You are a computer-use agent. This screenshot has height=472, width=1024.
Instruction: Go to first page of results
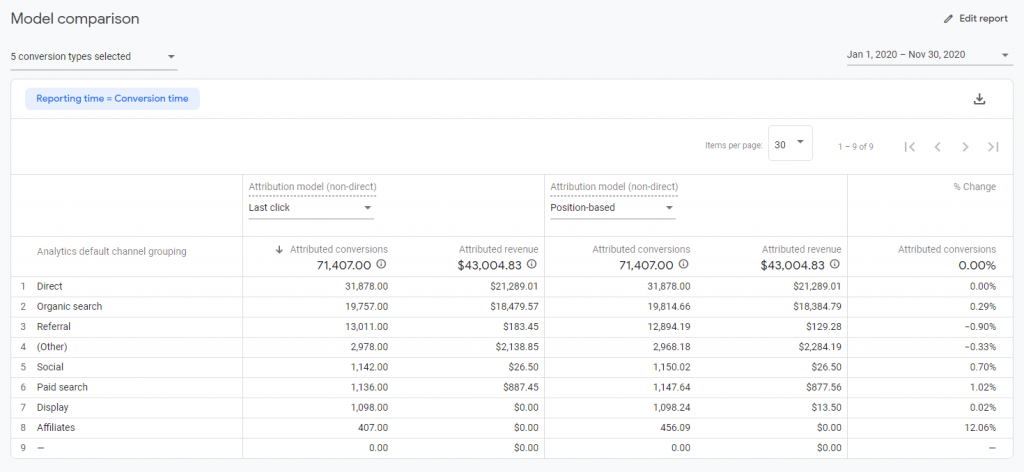tap(909, 147)
